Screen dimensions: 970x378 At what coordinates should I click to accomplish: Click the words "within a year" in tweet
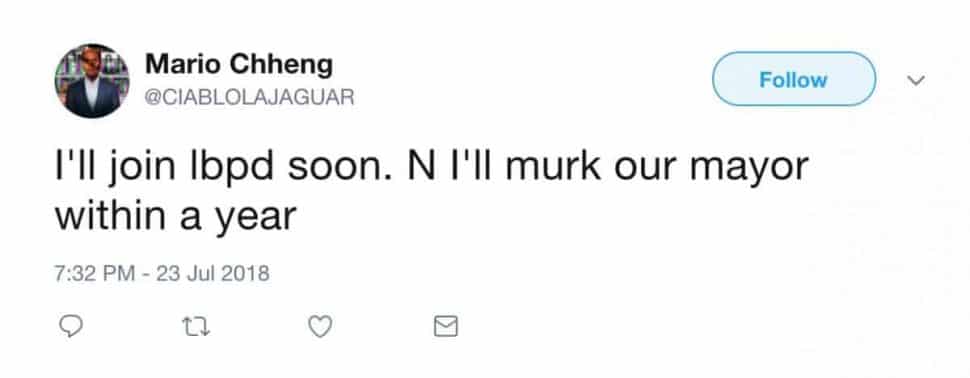[x=176, y=217]
